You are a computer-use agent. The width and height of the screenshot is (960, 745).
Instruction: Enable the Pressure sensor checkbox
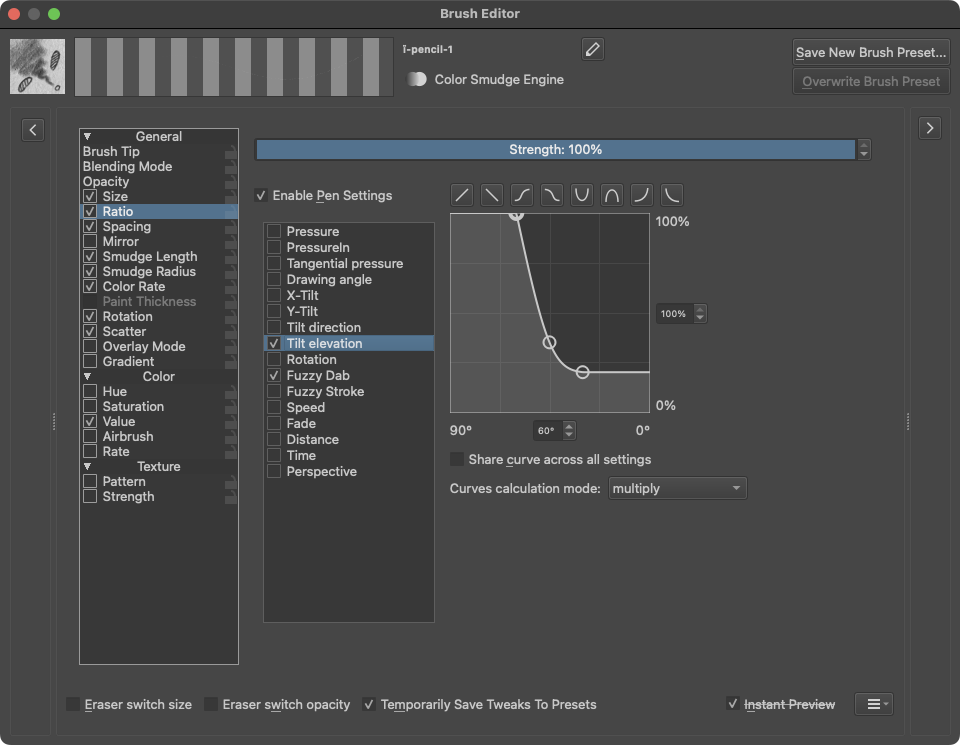274,232
